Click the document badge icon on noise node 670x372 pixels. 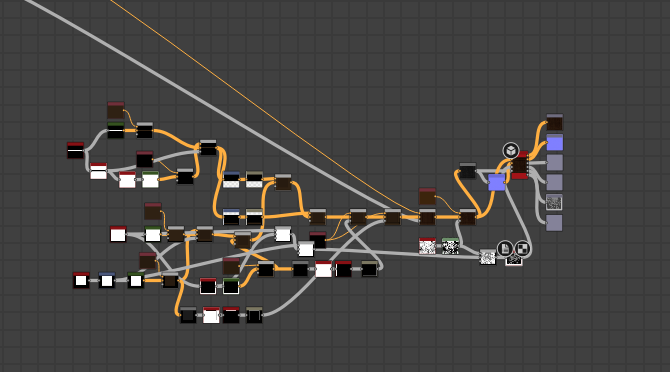click(x=505, y=248)
